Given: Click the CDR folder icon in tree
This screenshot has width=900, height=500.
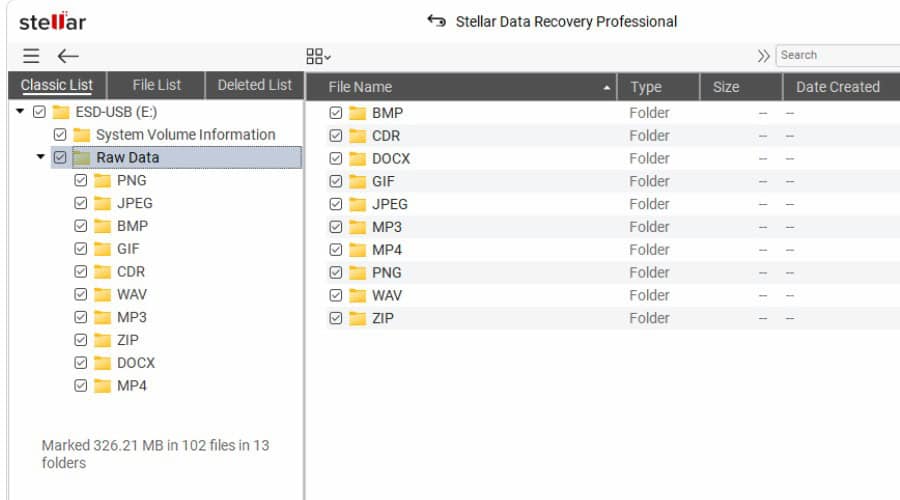Looking at the screenshot, I should click(x=102, y=272).
